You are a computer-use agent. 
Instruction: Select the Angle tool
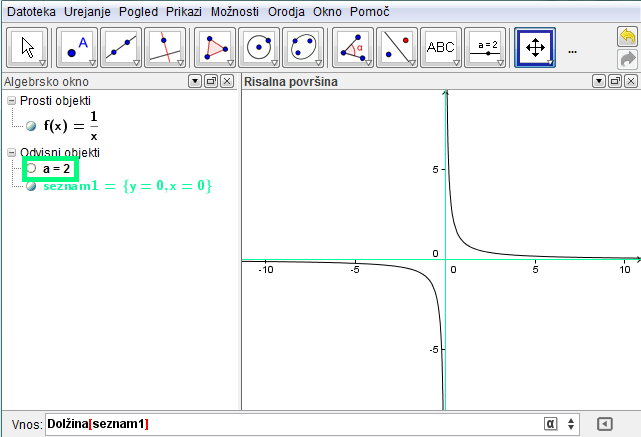353,47
